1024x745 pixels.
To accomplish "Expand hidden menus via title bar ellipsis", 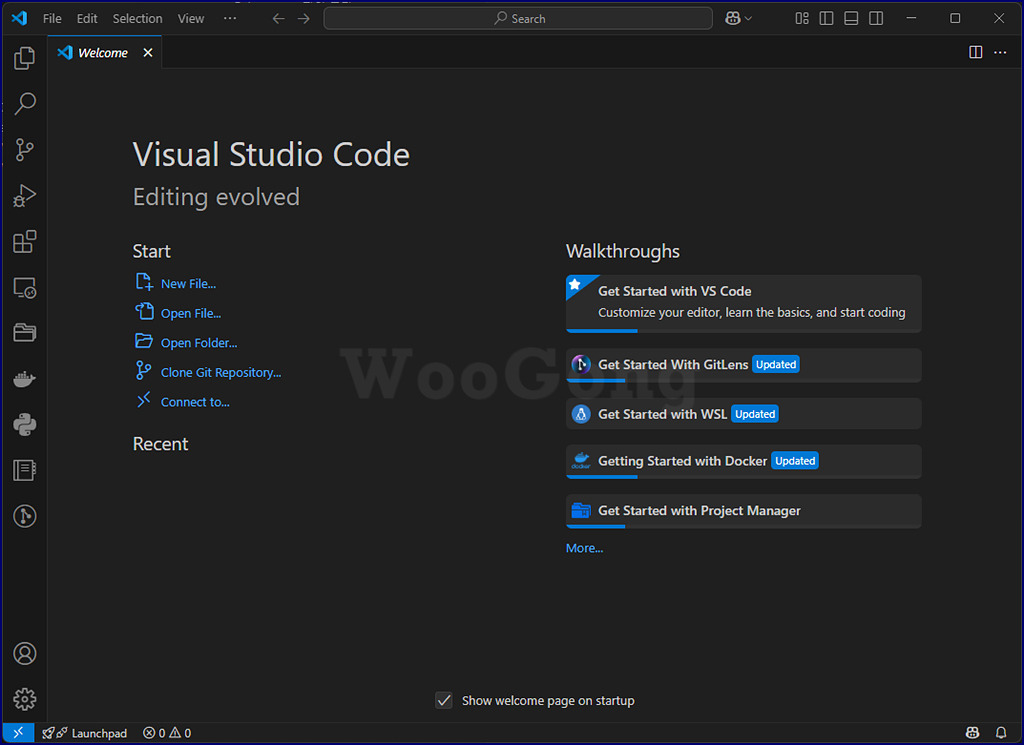I will [230, 18].
